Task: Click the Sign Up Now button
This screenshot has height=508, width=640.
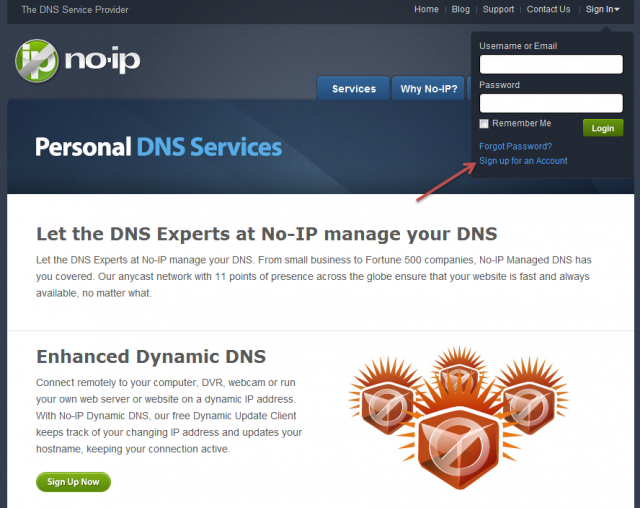Action: coord(73,482)
